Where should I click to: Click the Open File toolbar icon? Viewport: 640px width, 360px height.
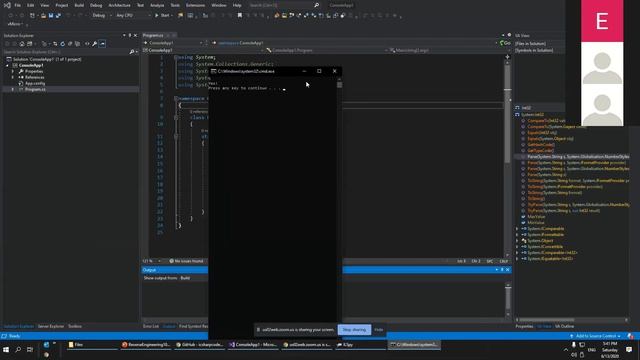(43, 16)
